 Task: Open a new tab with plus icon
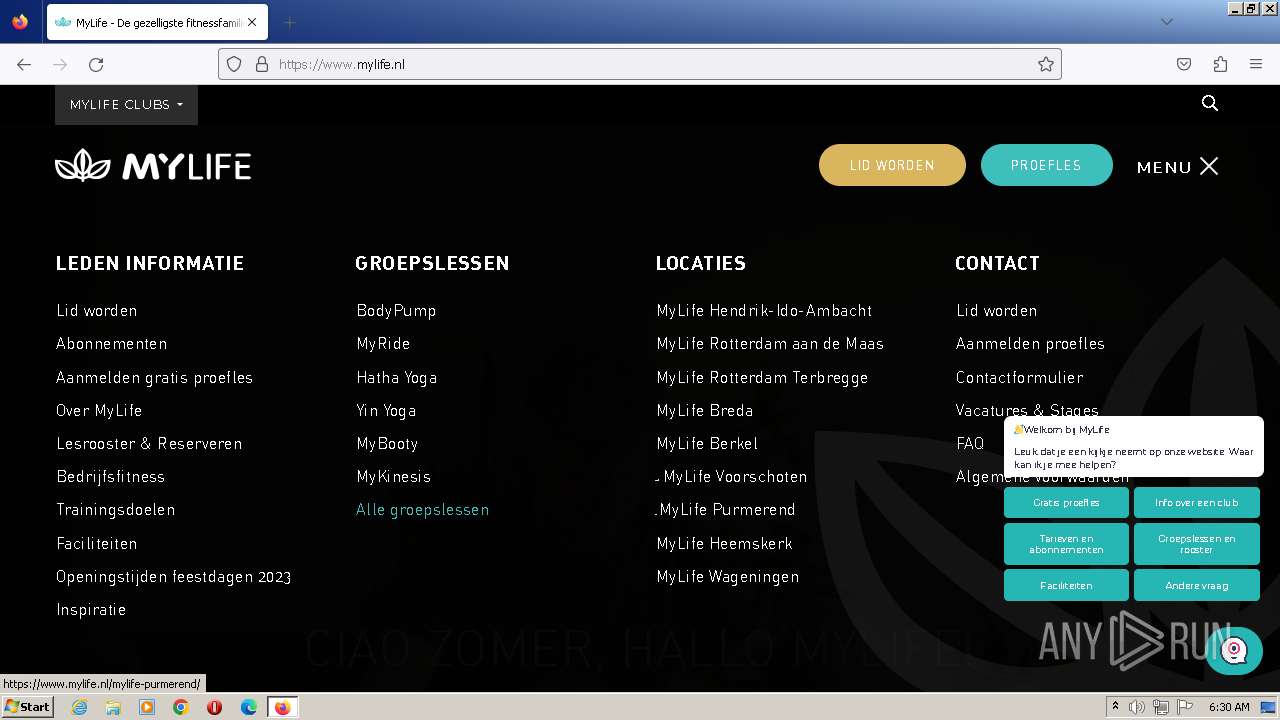pyautogui.click(x=289, y=22)
